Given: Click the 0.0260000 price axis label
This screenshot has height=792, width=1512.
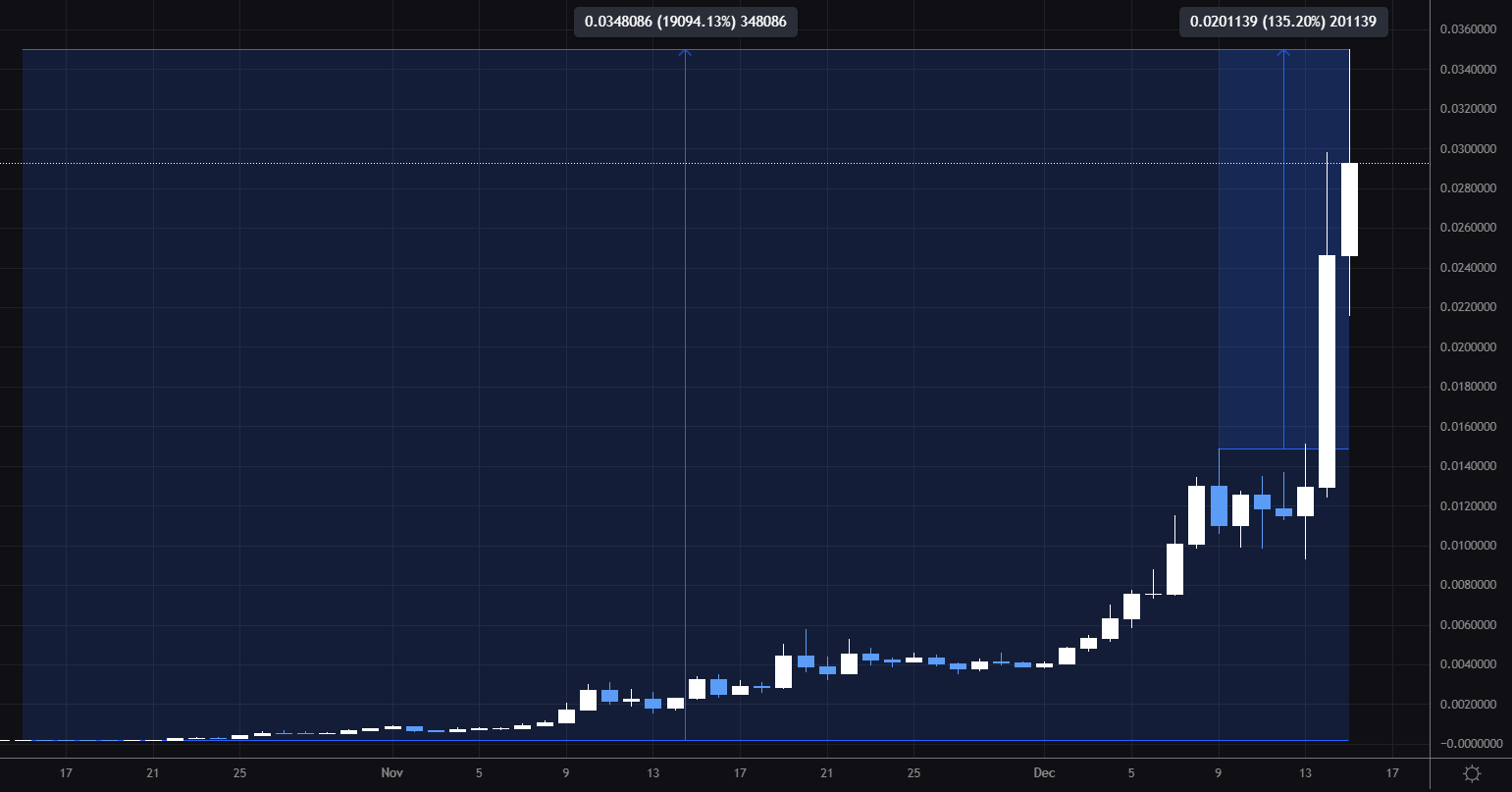Looking at the screenshot, I should click(x=1467, y=228).
